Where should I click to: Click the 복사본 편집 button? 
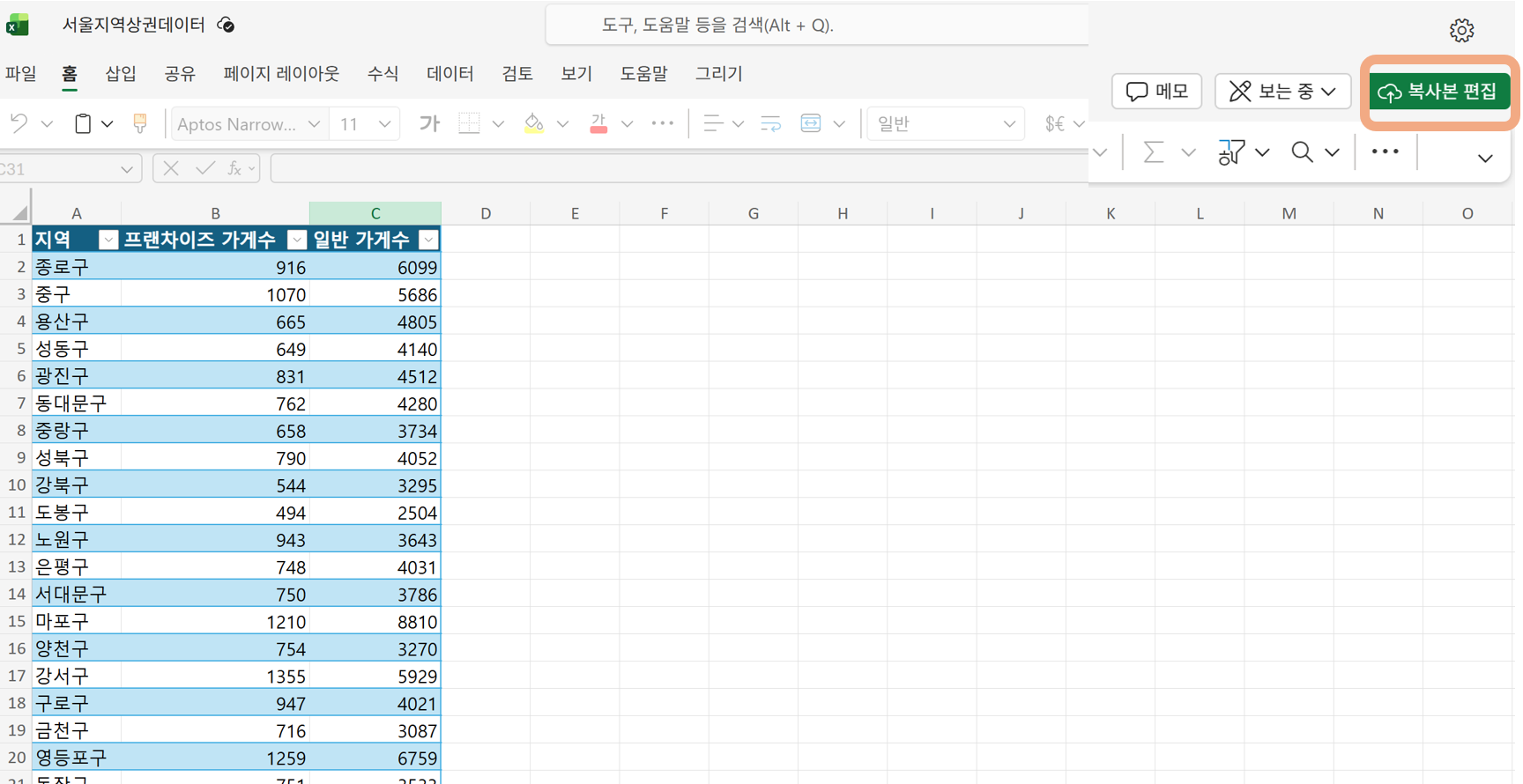pyautogui.click(x=1439, y=92)
